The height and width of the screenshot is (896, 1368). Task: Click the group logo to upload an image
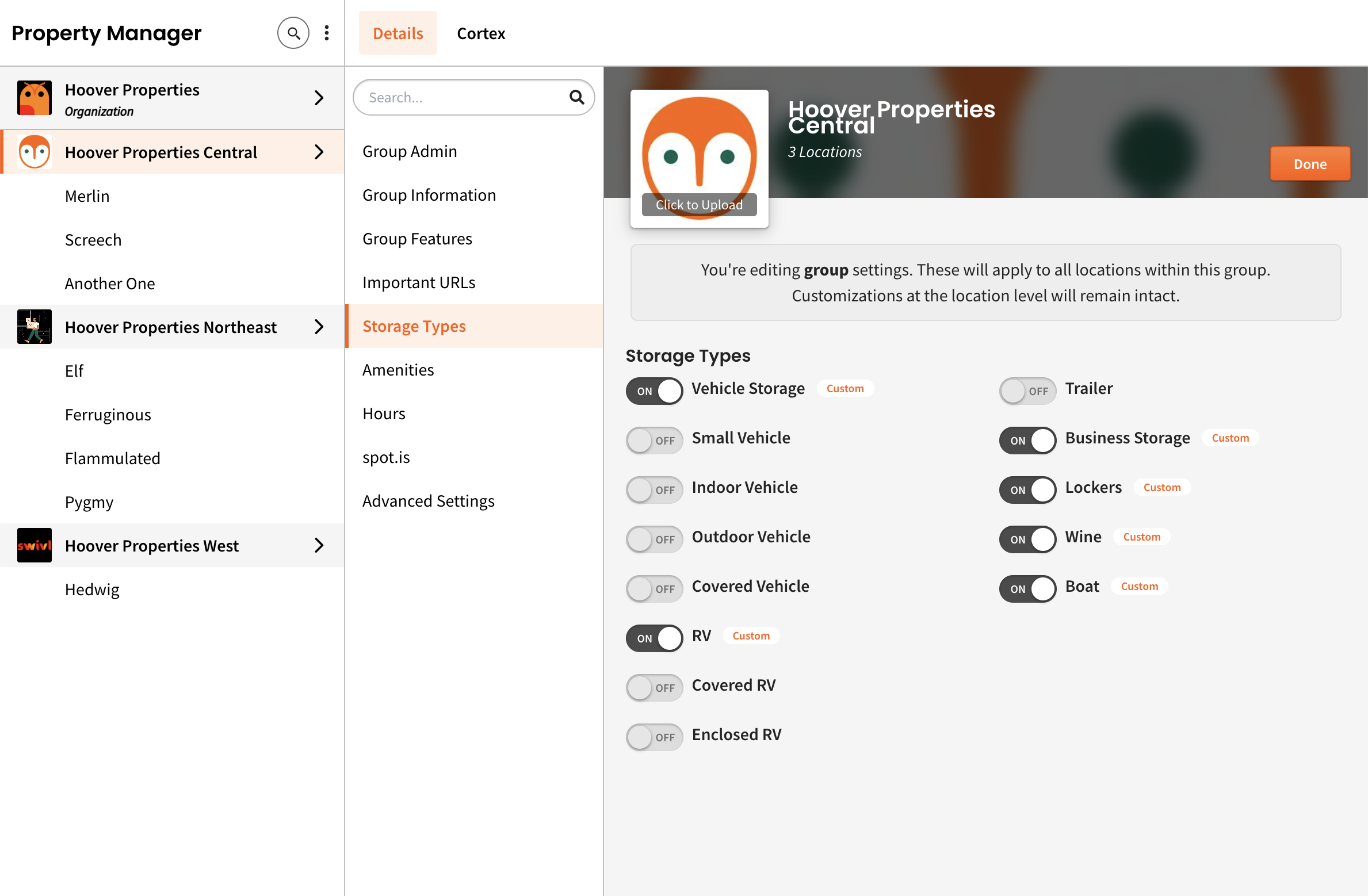point(699,159)
